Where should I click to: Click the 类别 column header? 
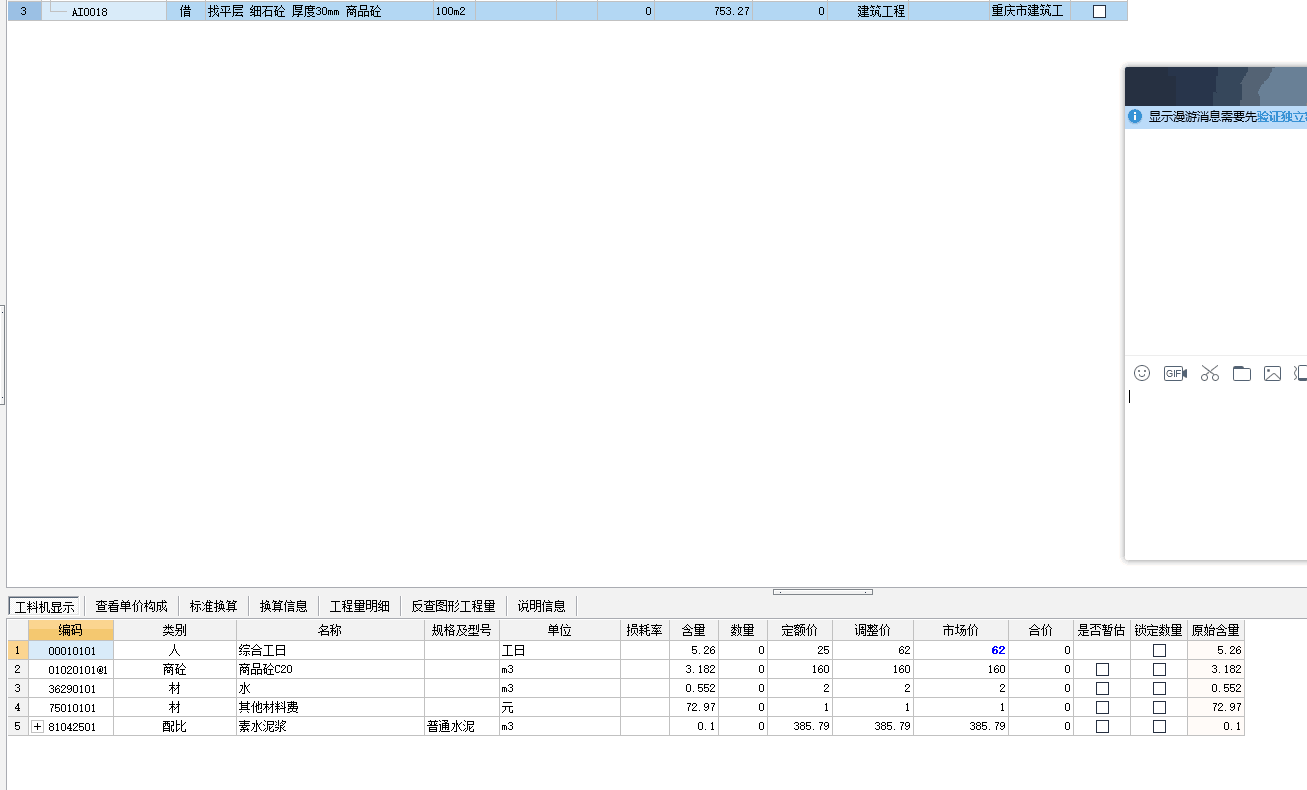click(175, 631)
